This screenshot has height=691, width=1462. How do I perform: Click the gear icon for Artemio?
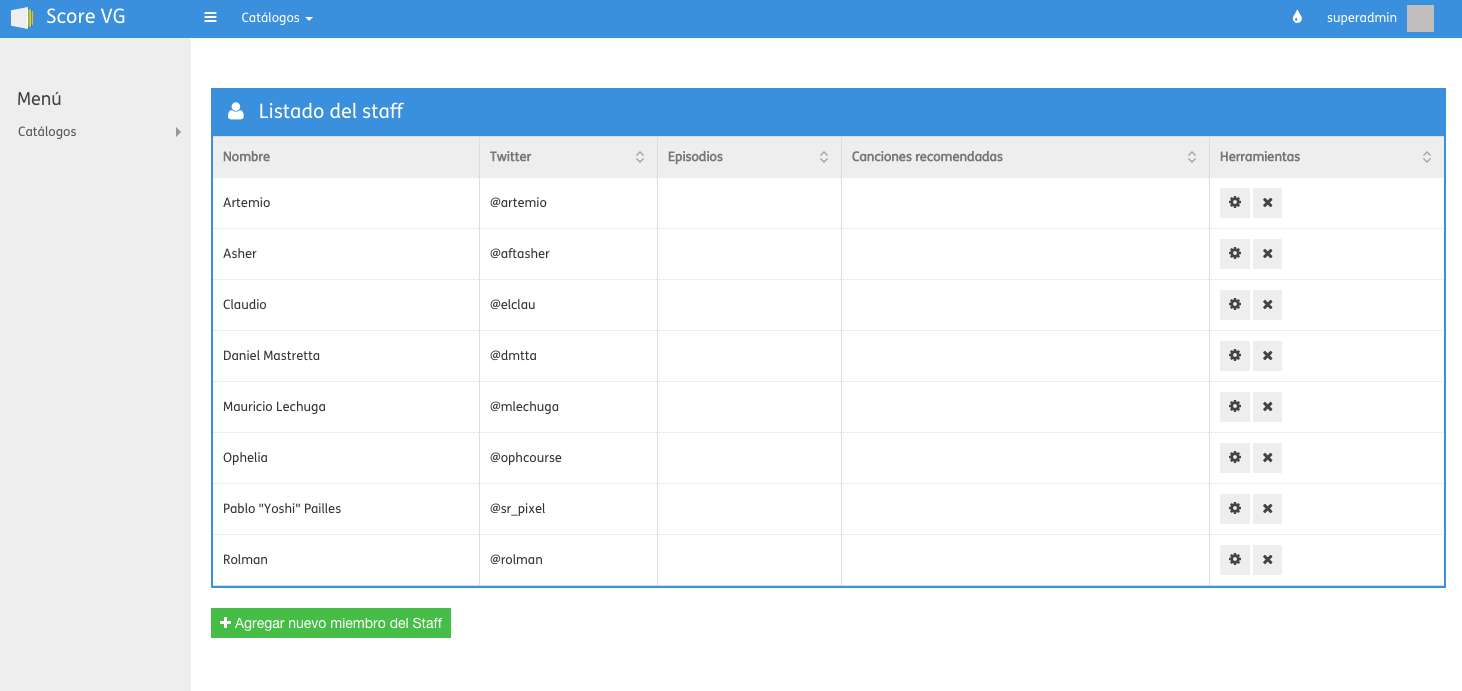[x=1235, y=203]
